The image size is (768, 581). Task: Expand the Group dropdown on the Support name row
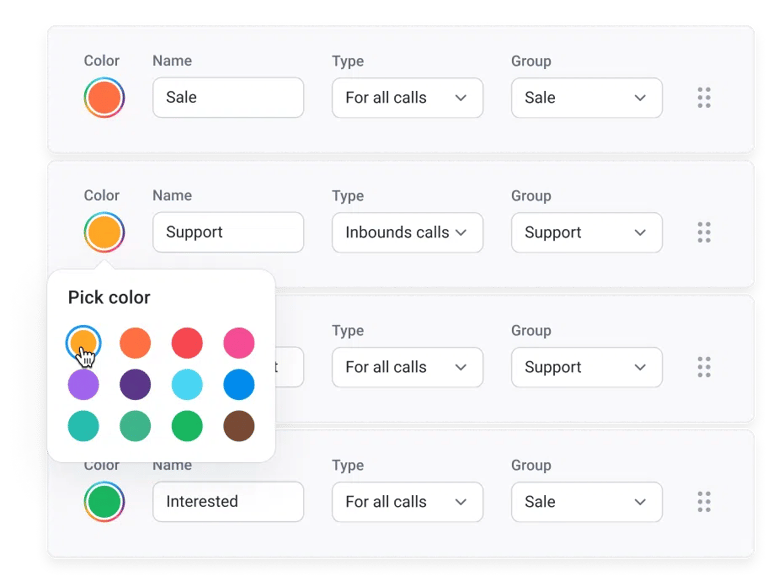pos(587,232)
